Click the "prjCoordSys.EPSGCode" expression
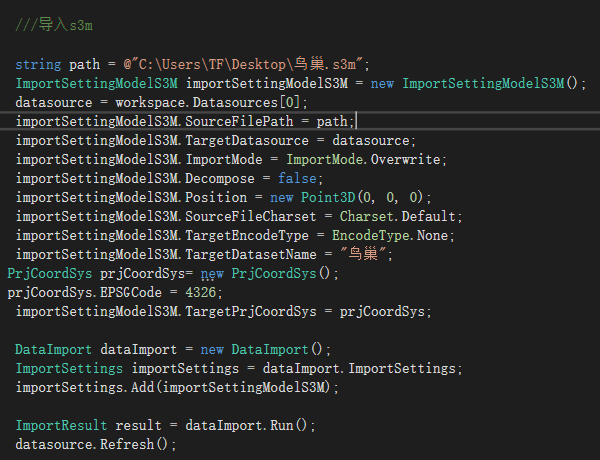The width and height of the screenshot is (600, 460). (85, 292)
